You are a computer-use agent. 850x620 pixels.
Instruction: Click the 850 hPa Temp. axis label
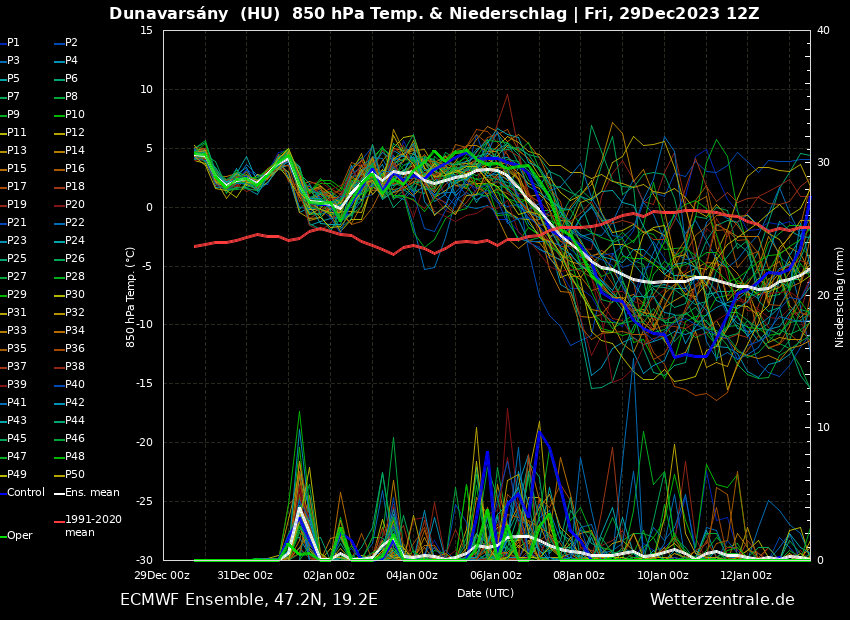(131, 296)
